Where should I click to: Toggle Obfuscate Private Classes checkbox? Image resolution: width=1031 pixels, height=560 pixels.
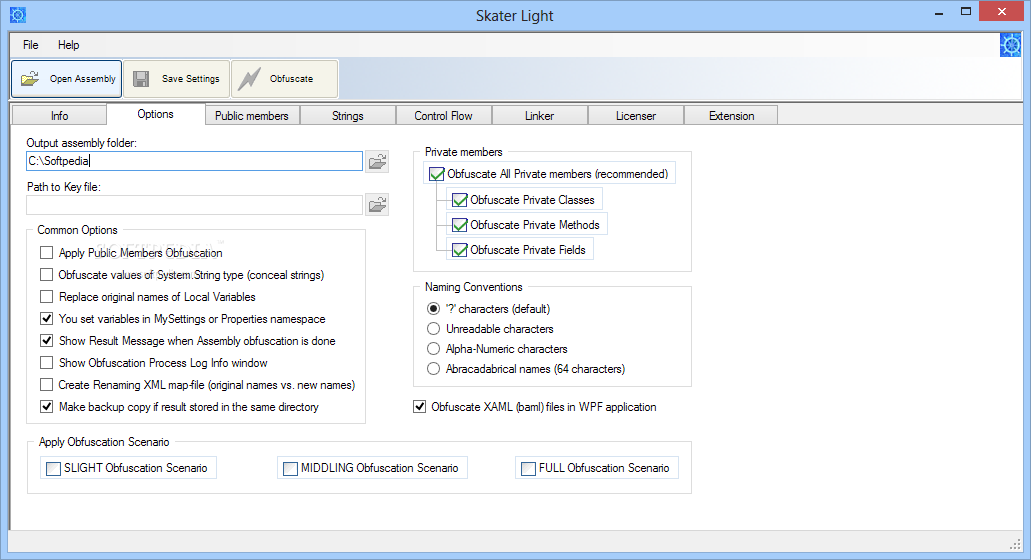click(460, 200)
